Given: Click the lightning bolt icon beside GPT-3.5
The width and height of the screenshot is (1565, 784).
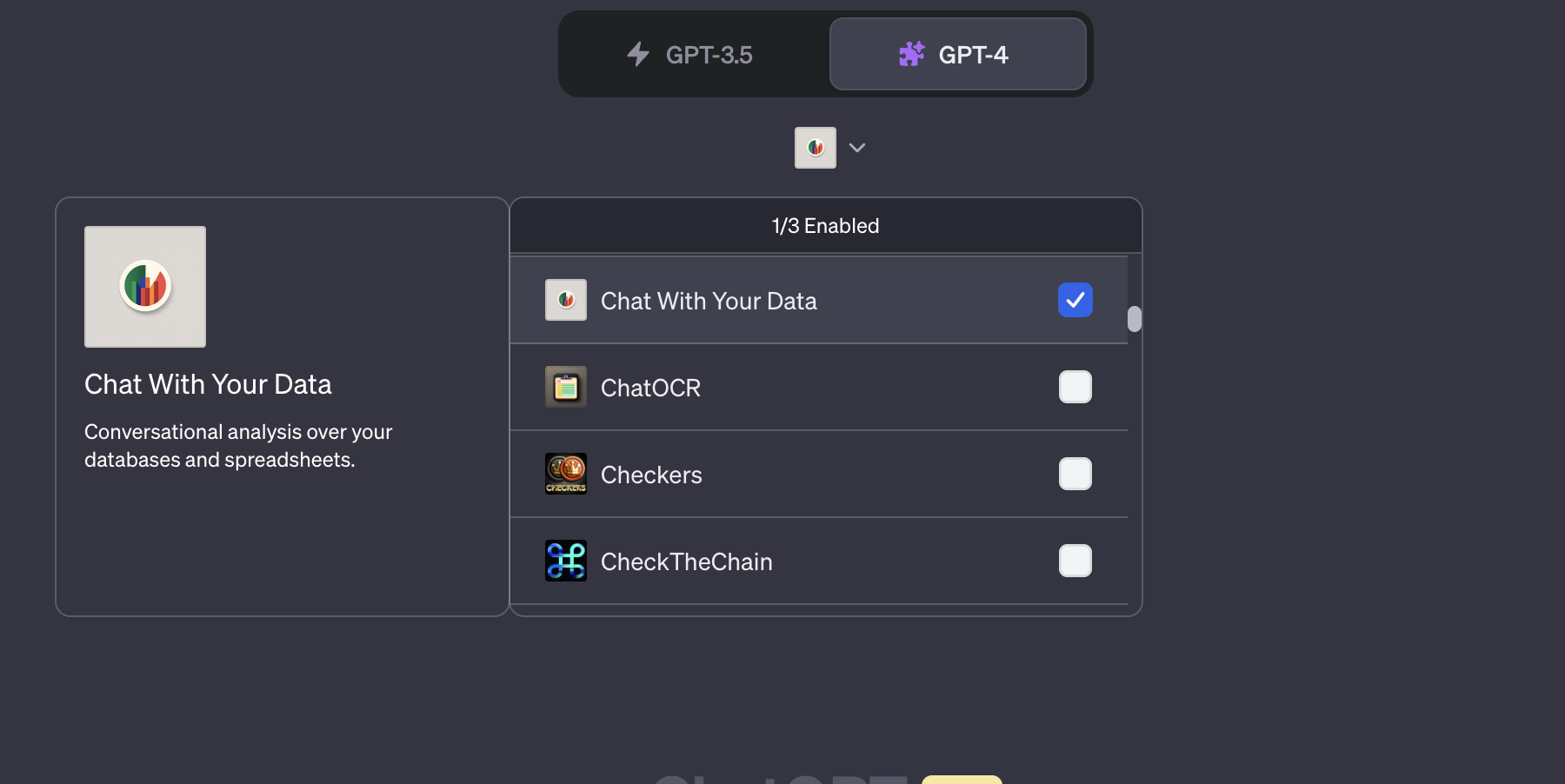Looking at the screenshot, I should [637, 54].
